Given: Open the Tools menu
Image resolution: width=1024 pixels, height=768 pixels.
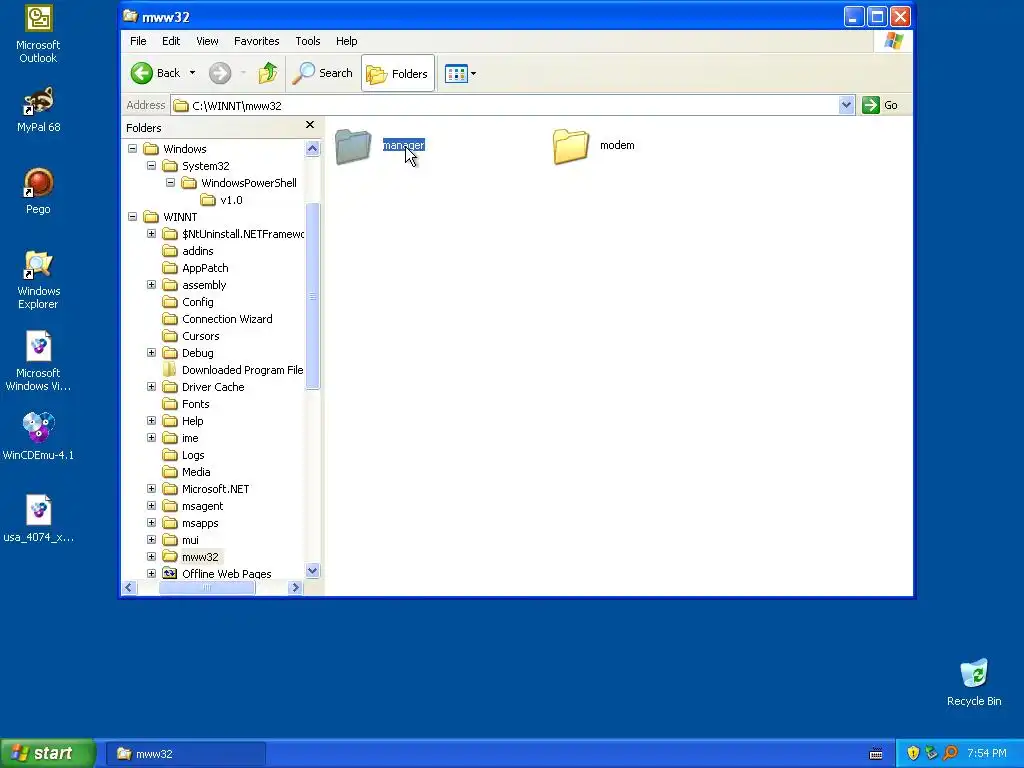Looking at the screenshot, I should (308, 40).
